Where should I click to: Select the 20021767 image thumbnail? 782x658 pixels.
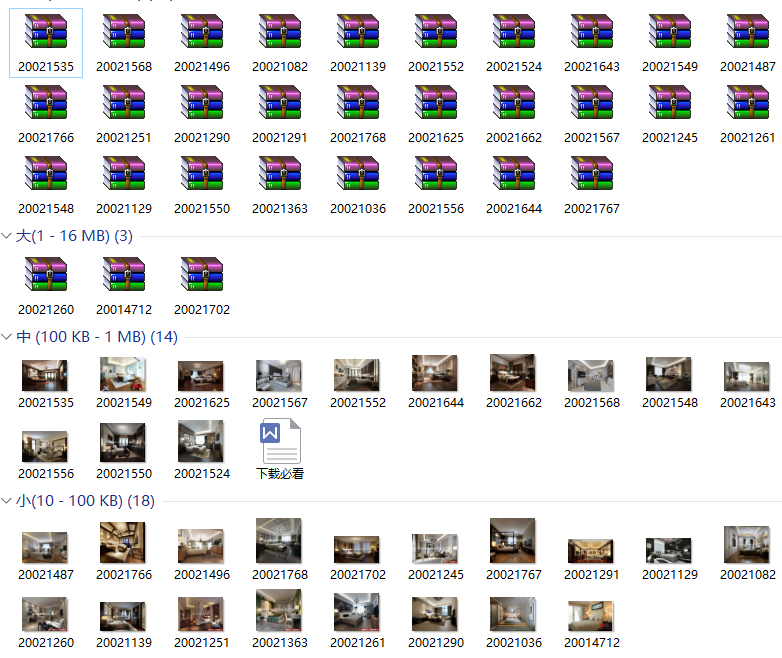[513, 541]
